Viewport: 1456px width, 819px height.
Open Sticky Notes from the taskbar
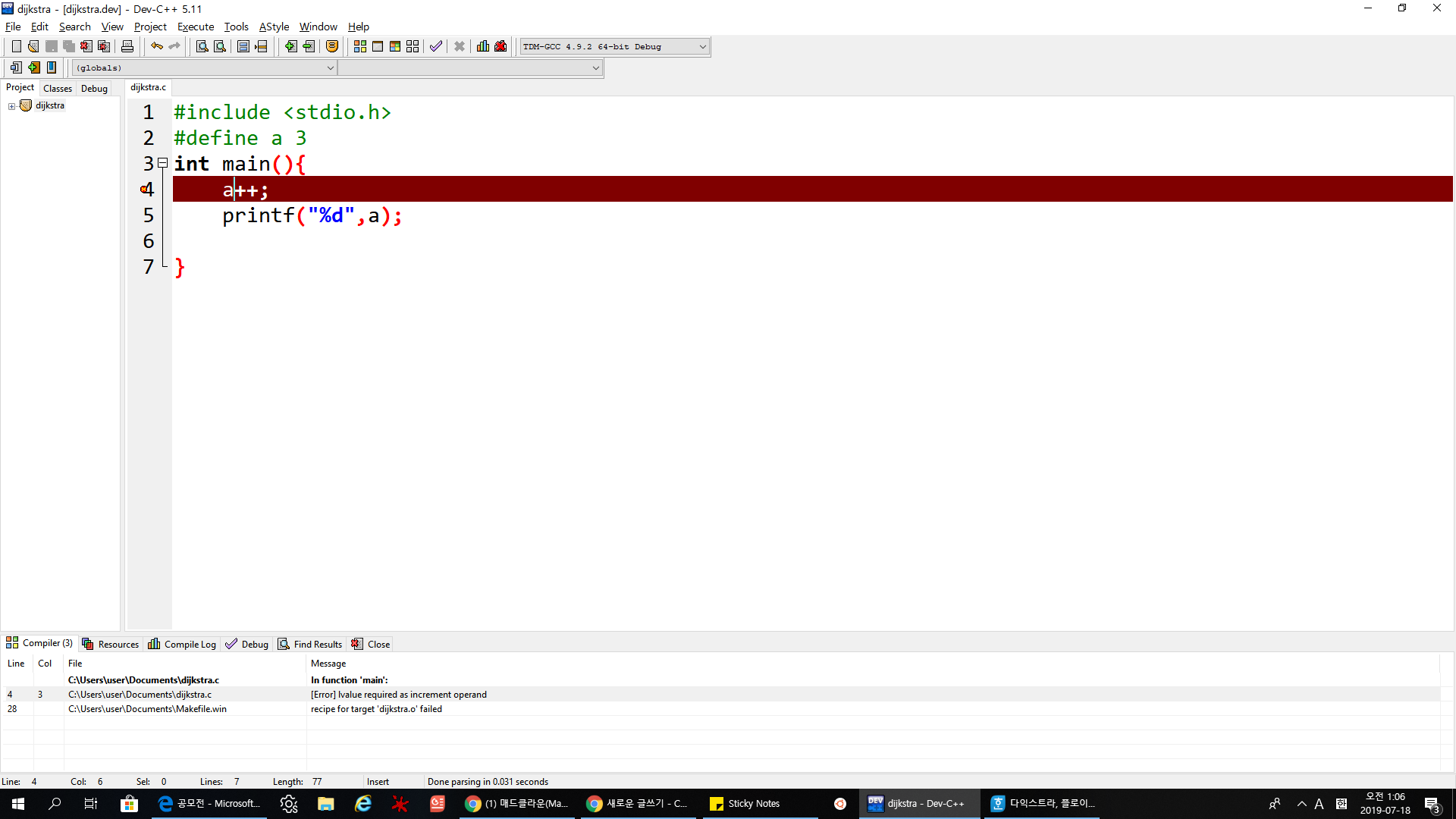click(x=745, y=803)
